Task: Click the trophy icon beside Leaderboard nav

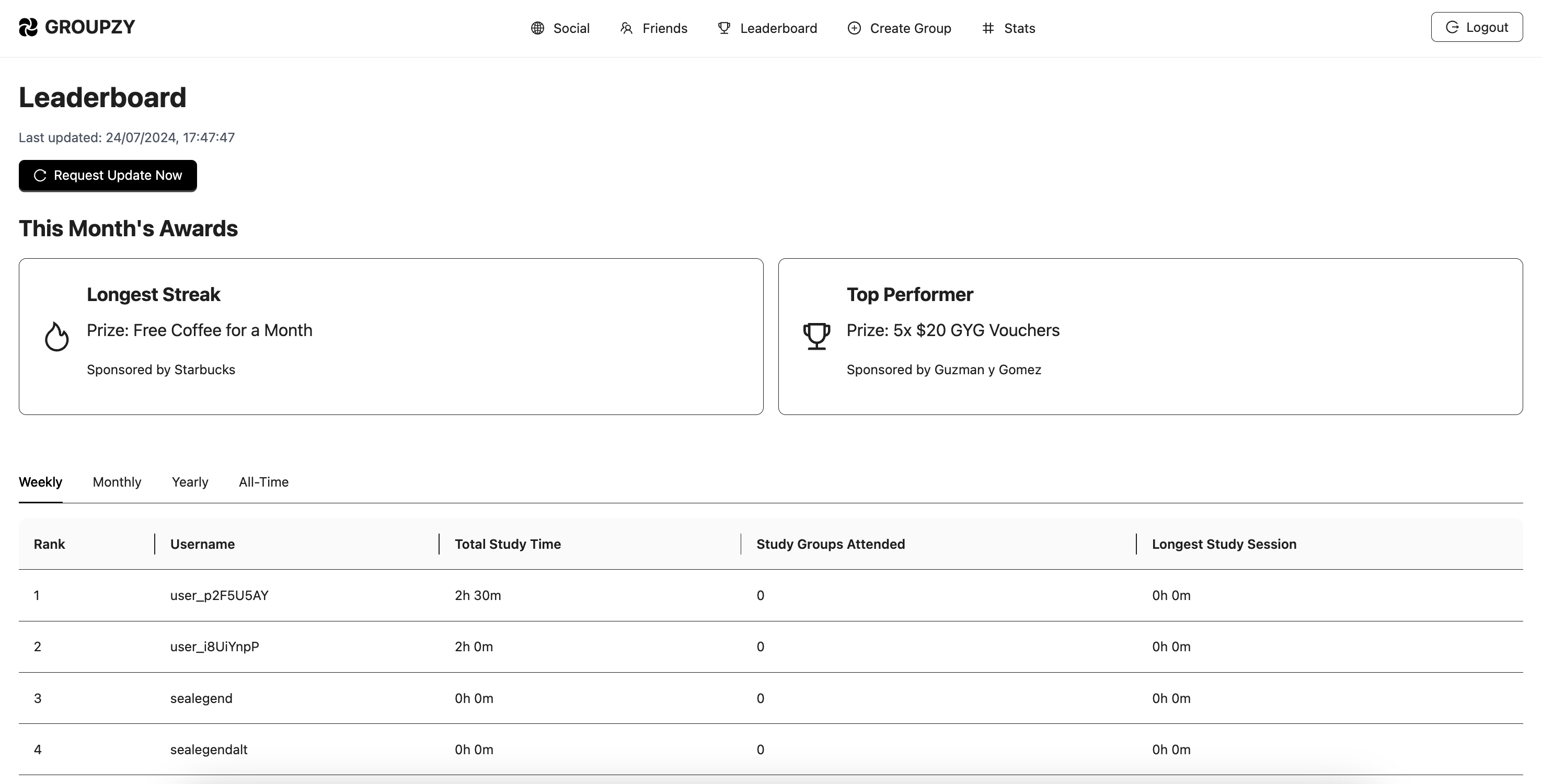Action: coord(724,28)
